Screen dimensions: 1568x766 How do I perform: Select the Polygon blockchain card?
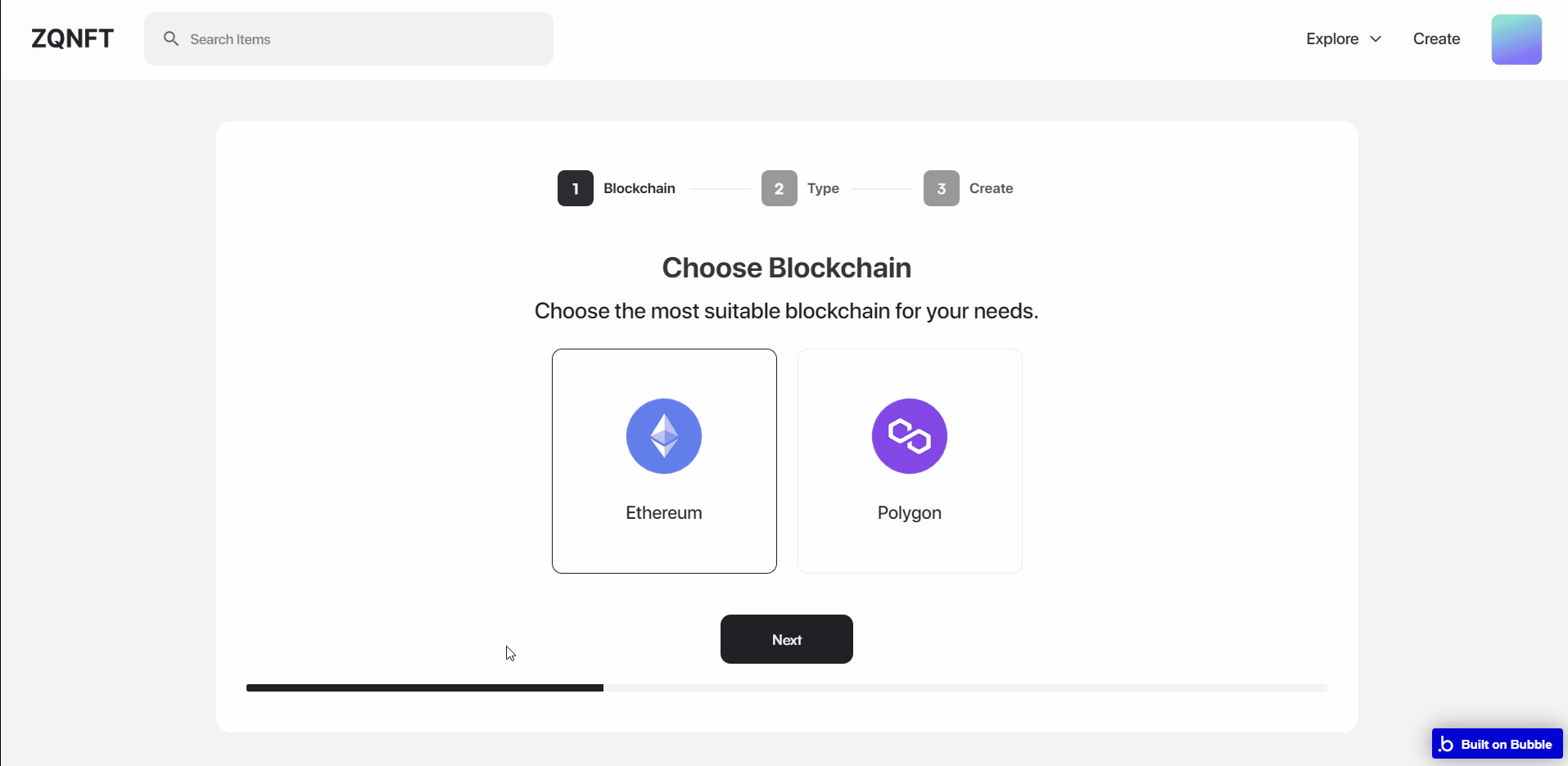tap(910, 461)
